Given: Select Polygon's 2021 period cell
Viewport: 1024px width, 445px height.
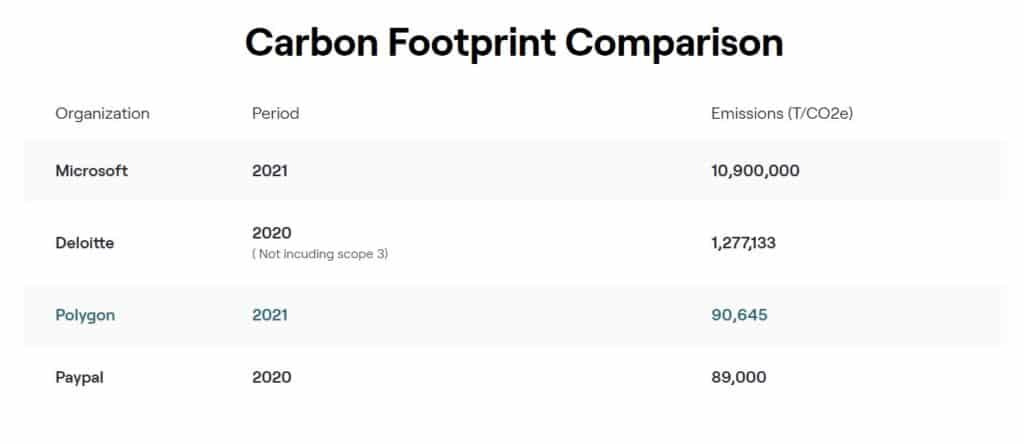Looking at the screenshot, I should (270, 315).
